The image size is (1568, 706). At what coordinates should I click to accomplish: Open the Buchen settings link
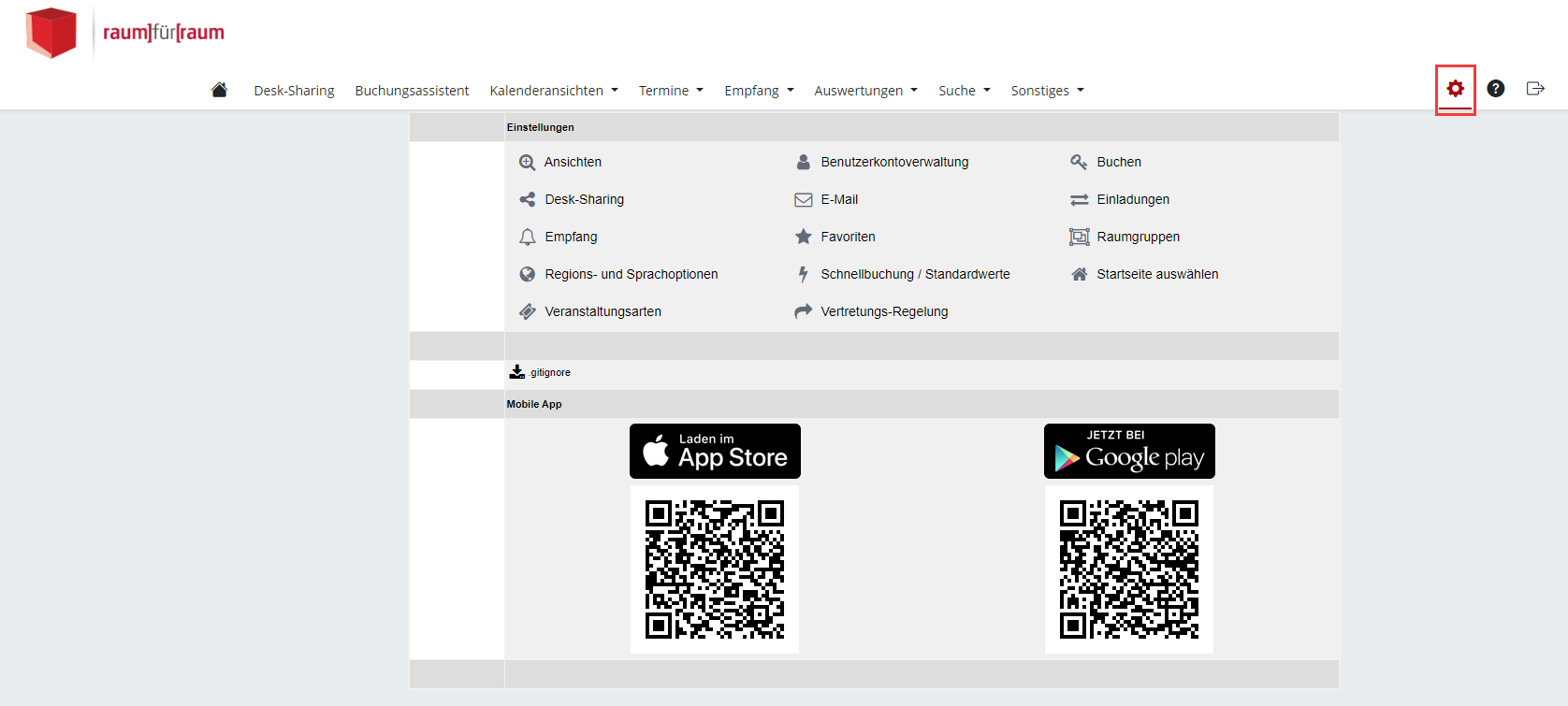[x=1119, y=162]
